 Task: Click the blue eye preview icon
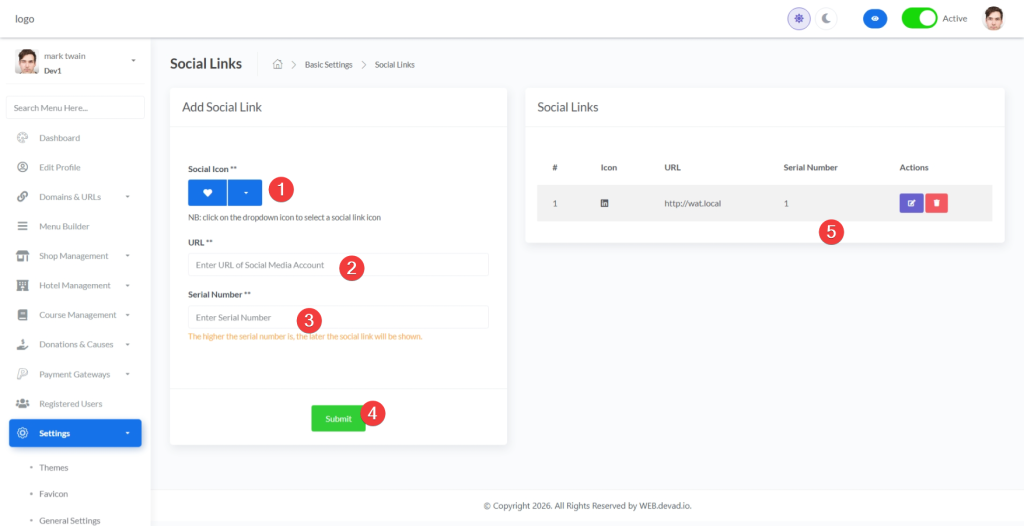[875, 18]
